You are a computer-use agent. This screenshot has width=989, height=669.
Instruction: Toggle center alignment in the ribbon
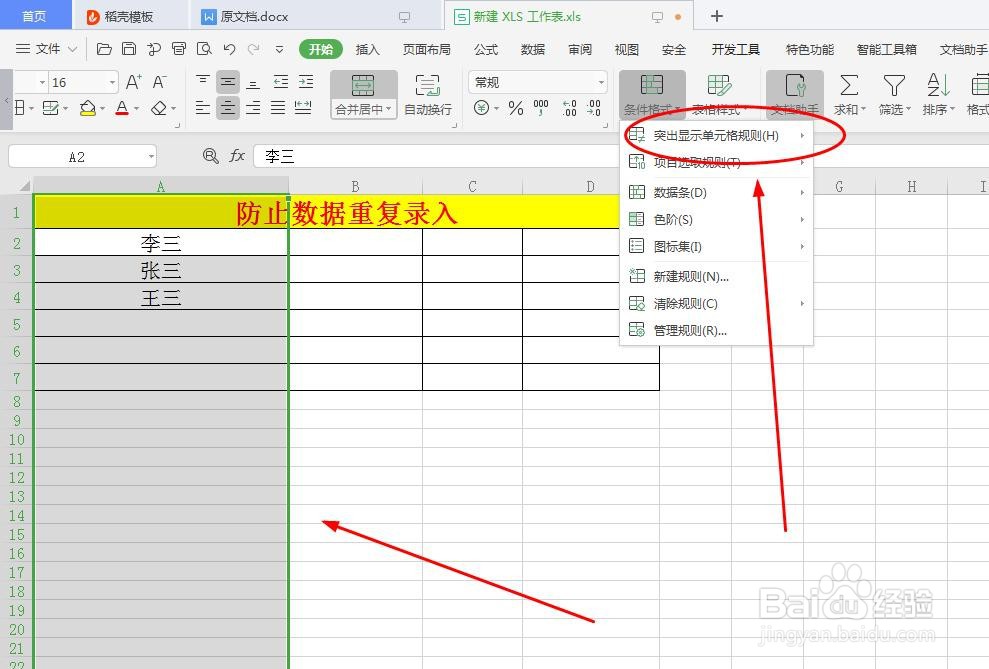point(228,107)
